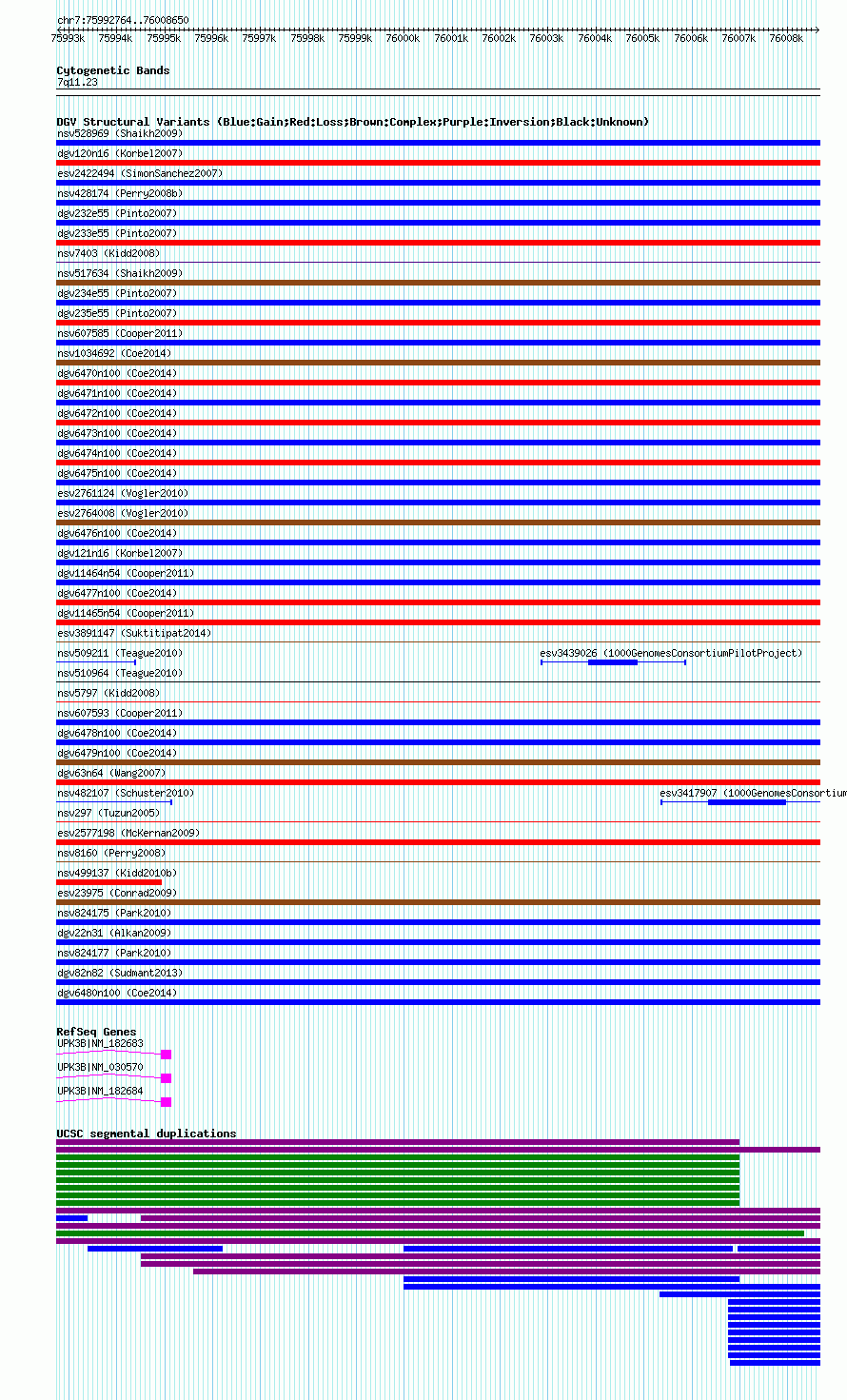Click dgv234e55 (Pinto2007) label
The width and height of the screenshot is (847, 1400).
[117, 293]
